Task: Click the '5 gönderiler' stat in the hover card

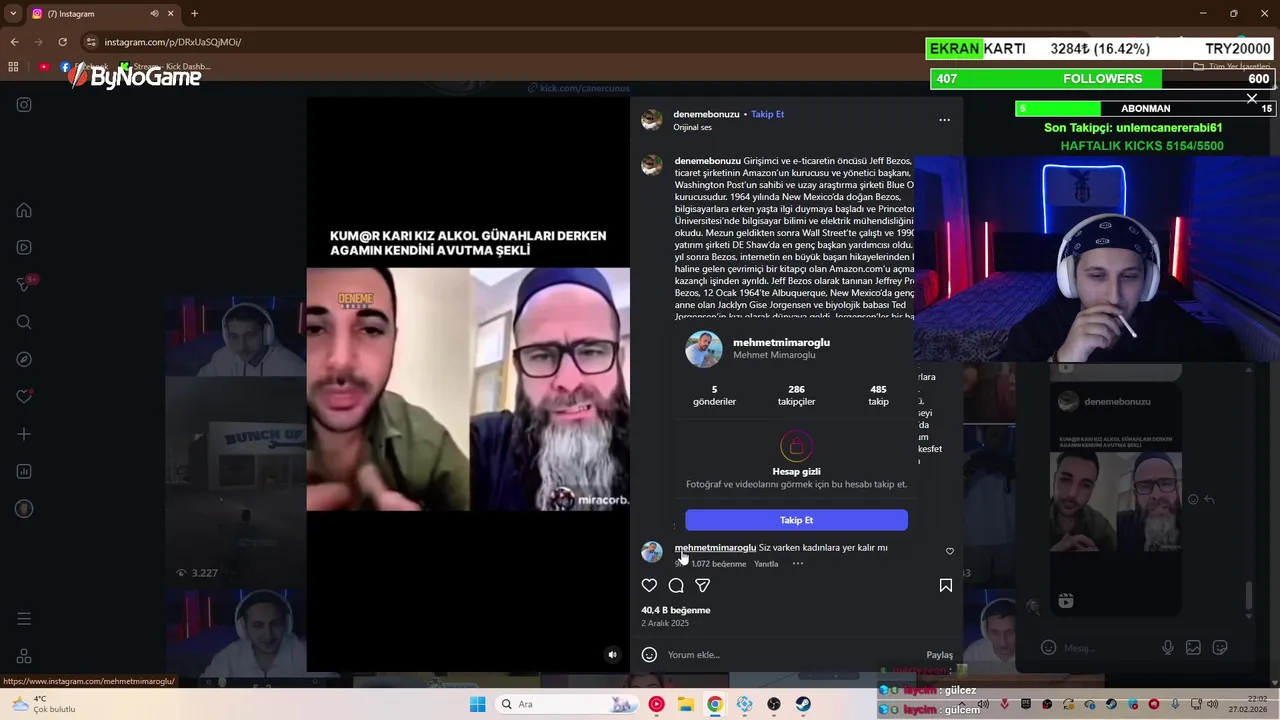Action: pos(714,395)
